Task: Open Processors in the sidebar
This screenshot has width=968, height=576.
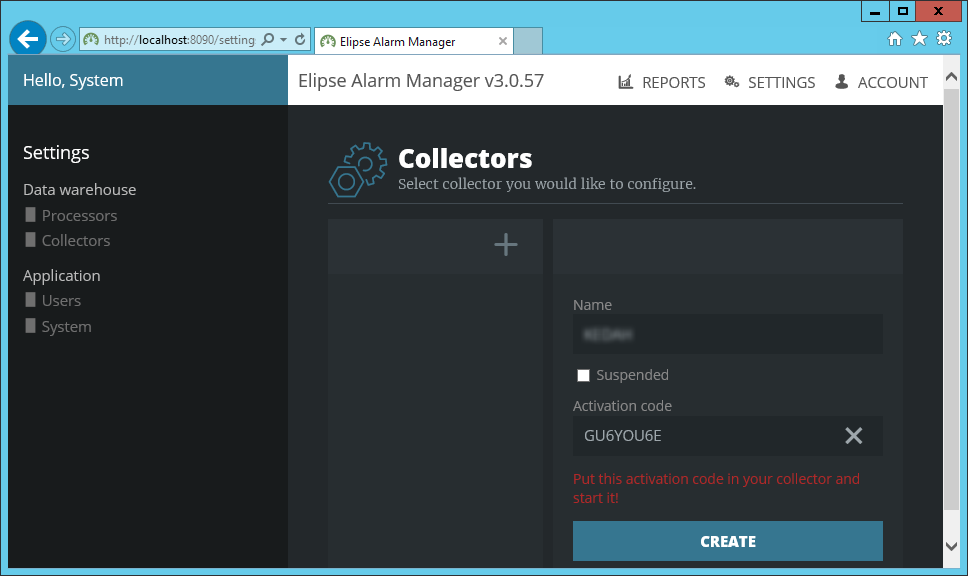Action: tap(79, 216)
